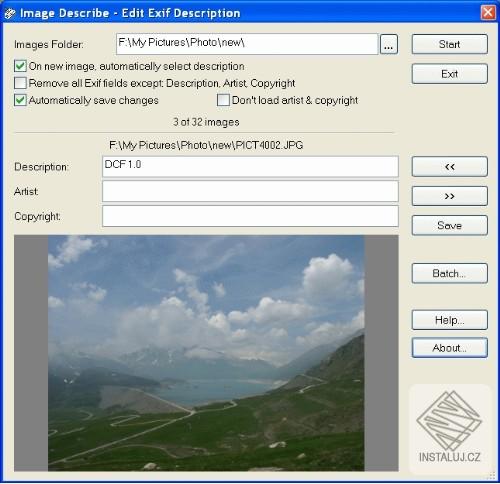Click the Start button
Viewport: 500px width, 484px height.
449,44
